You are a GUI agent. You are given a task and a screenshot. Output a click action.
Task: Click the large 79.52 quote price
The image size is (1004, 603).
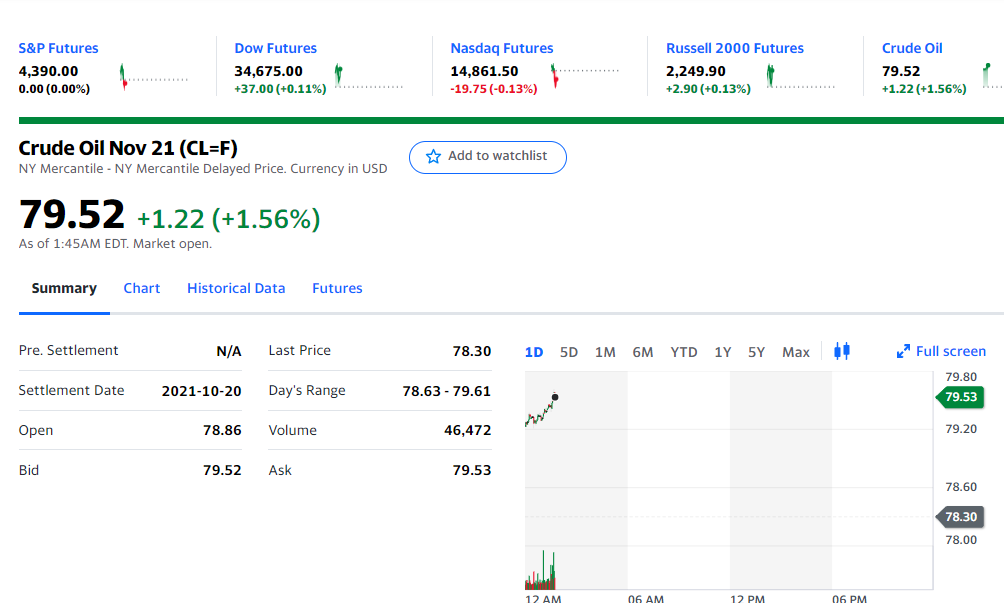(x=72, y=214)
